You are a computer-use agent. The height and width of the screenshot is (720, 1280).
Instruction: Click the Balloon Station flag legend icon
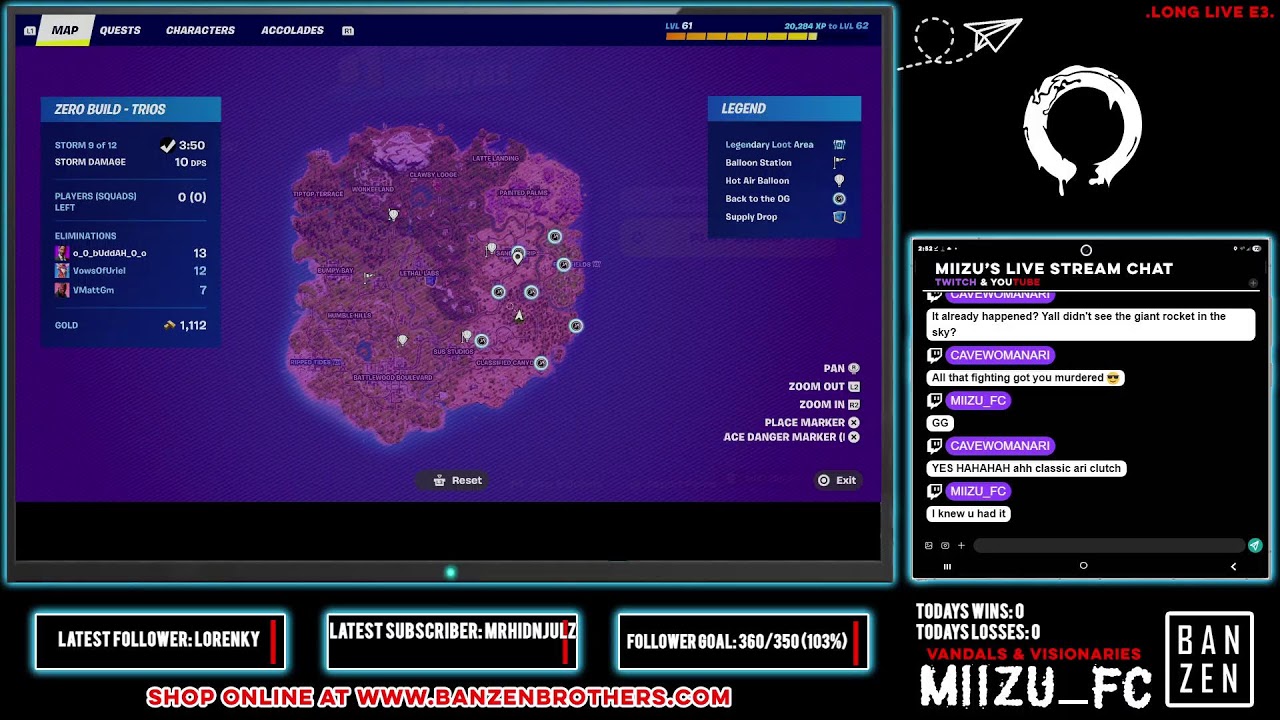point(839,163)
